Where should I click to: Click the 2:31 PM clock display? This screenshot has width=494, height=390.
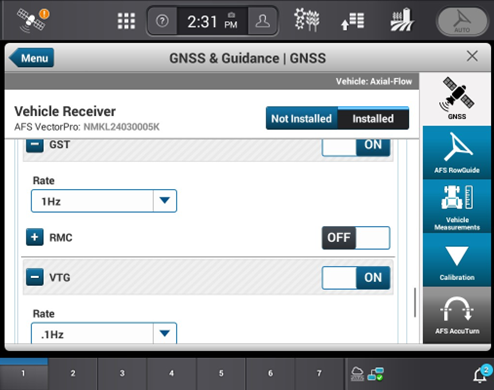coord(212,22)
